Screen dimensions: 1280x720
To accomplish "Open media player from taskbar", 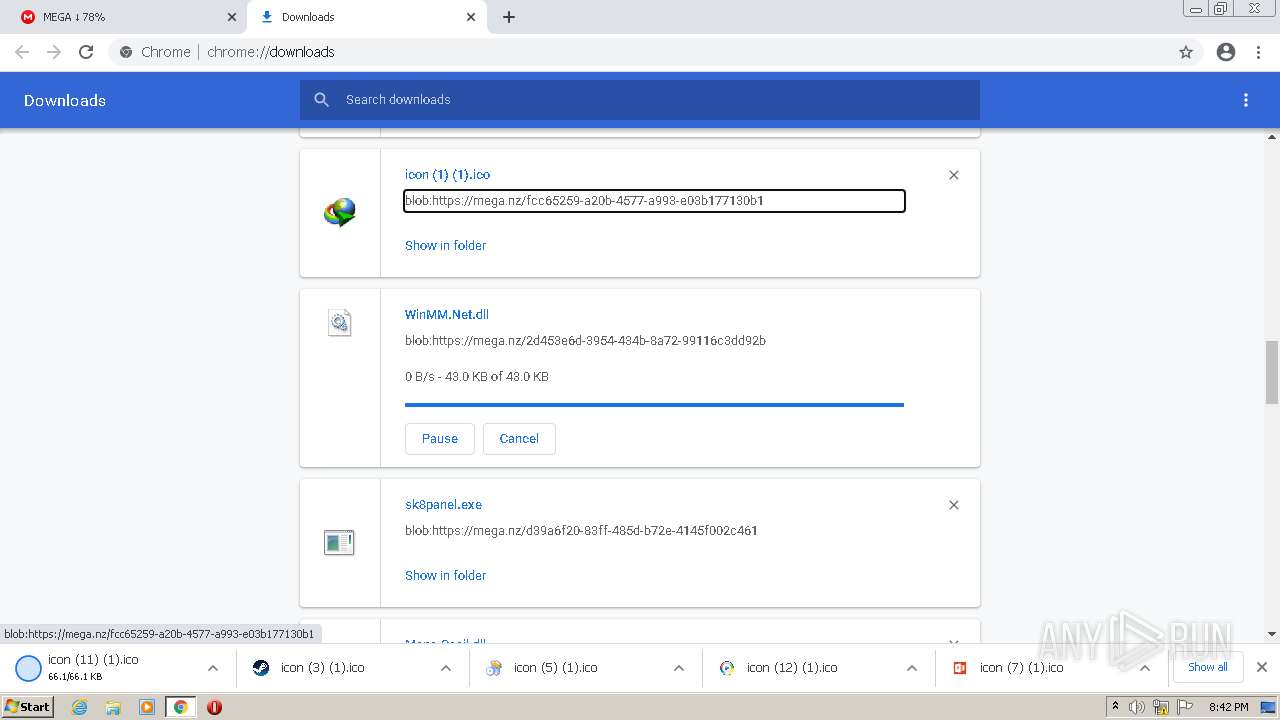I will click(x=147, y=707).
